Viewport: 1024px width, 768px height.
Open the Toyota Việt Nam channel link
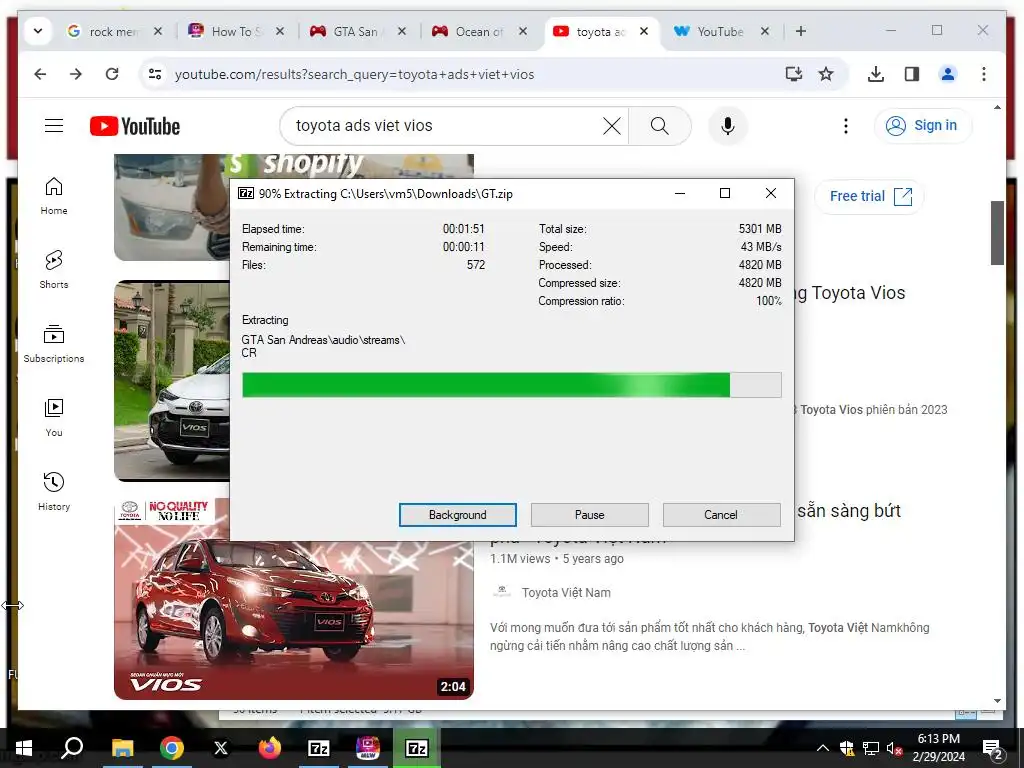(566, 592)
